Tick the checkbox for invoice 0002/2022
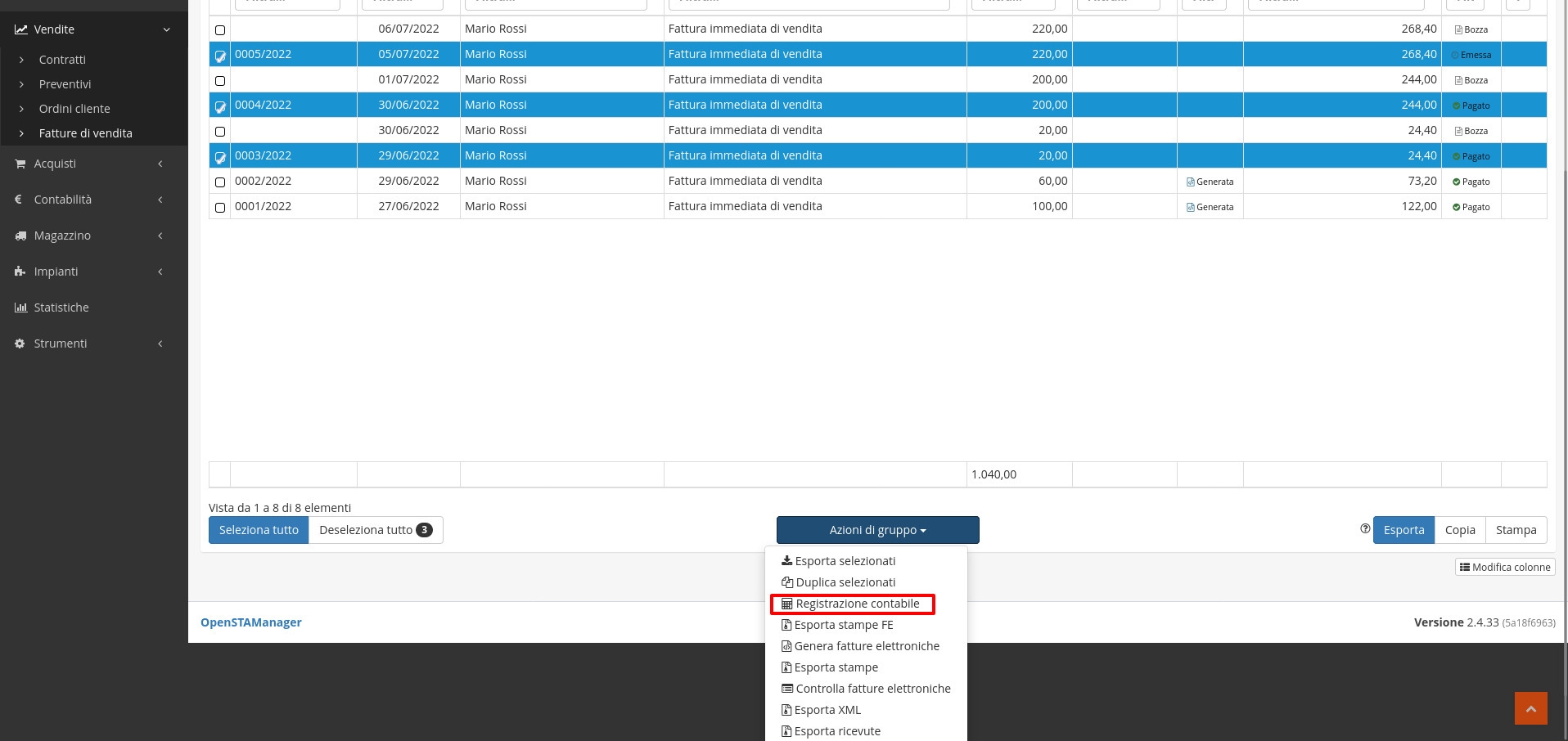 click(220, 182)
